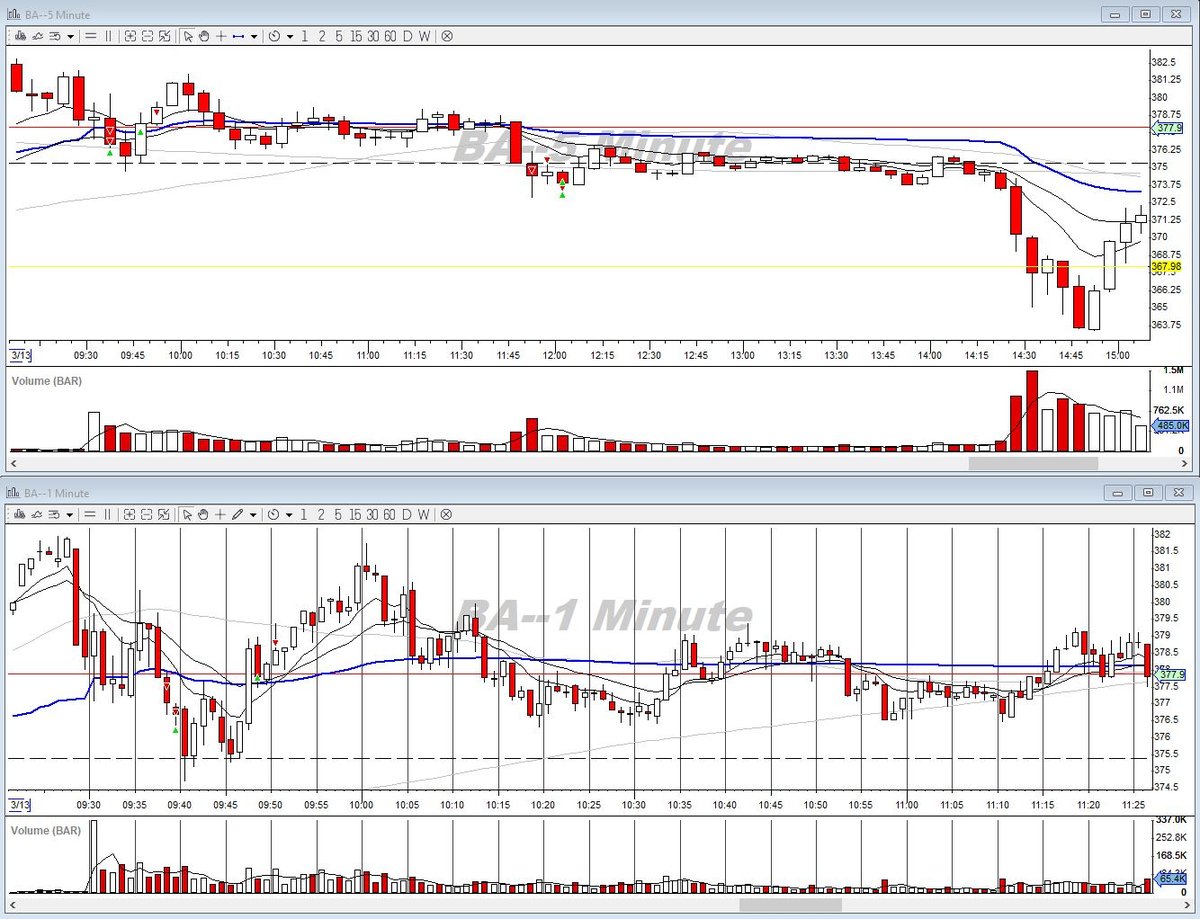1200x919 pixels.
Task: Open indicators study icon in BA 5 Minute toolbar
Action: tap(37, 36)
